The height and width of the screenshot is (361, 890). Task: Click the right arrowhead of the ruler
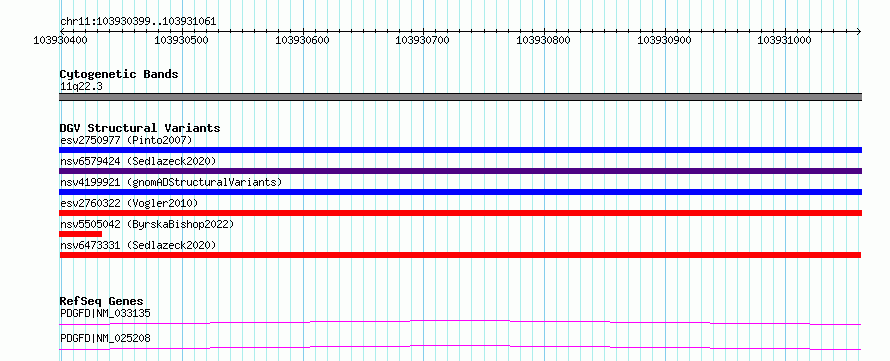tap(859, 31)
